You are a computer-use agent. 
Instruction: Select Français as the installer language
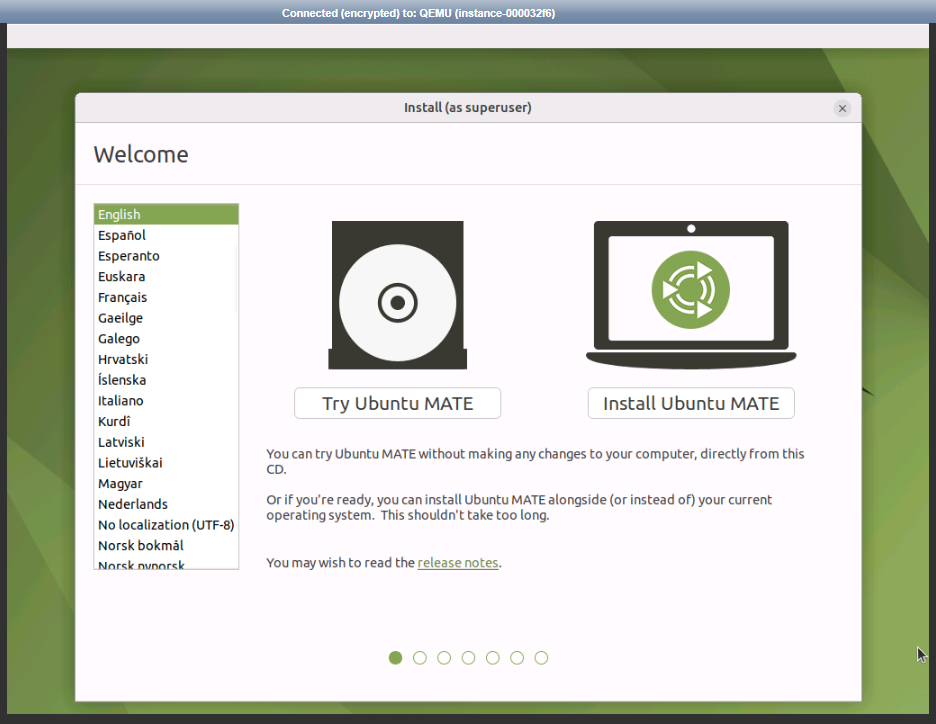coord(122,297)
